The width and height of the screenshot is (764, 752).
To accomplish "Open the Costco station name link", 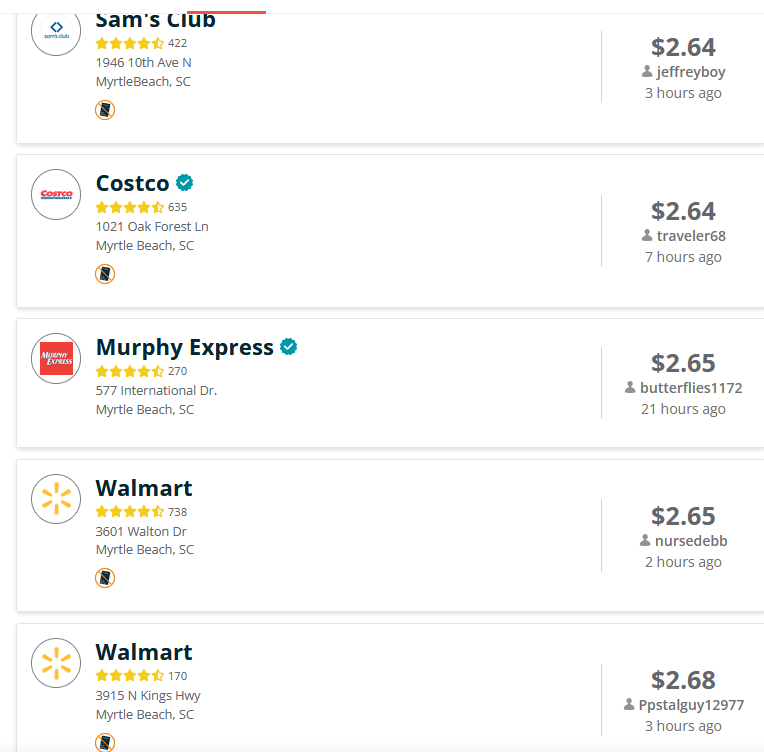I will (133, 183).
